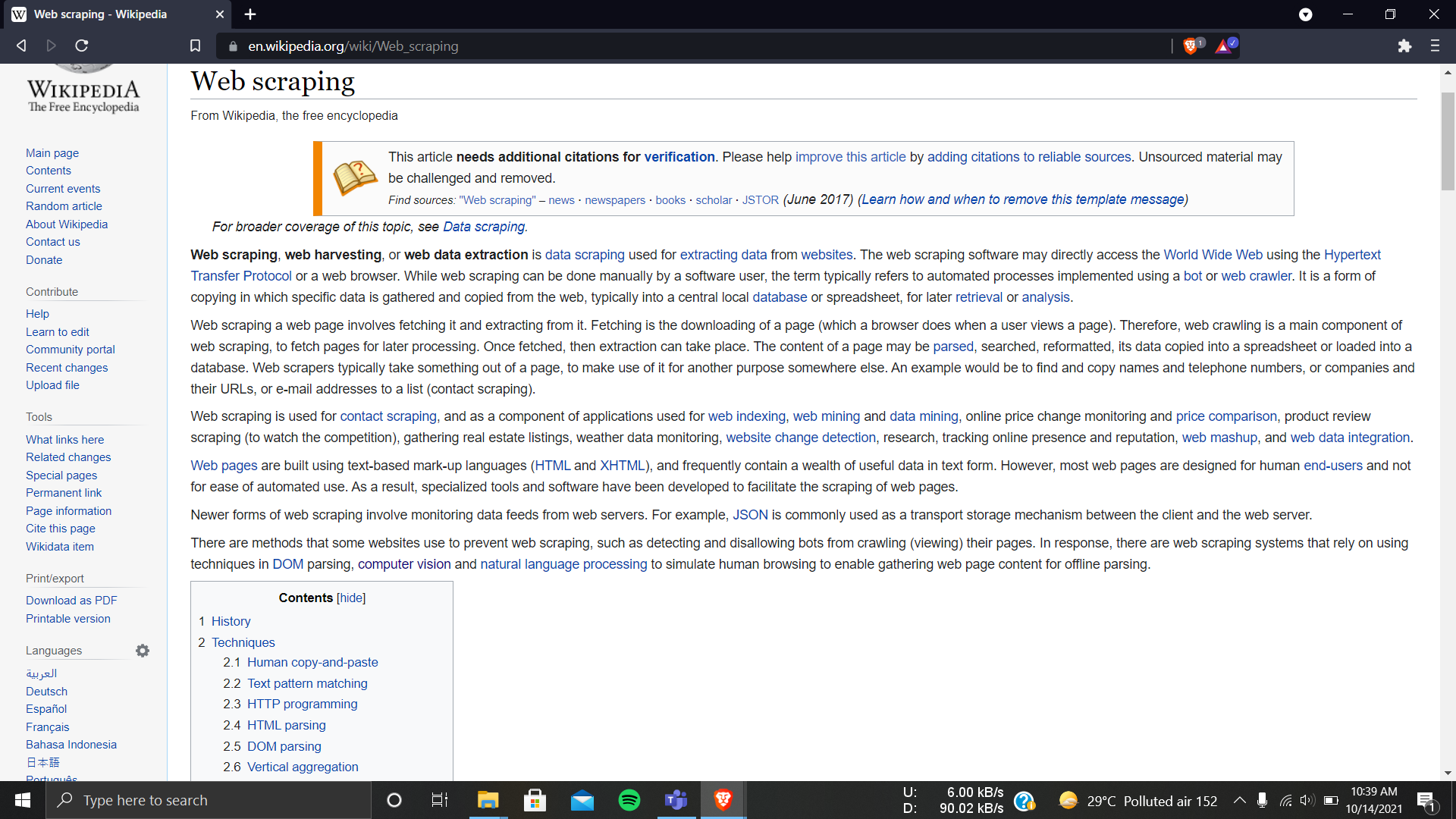The image size is (1456, 819).
Task: Expand hidden system tray icons chevron
Action: tap(1239, 800)
